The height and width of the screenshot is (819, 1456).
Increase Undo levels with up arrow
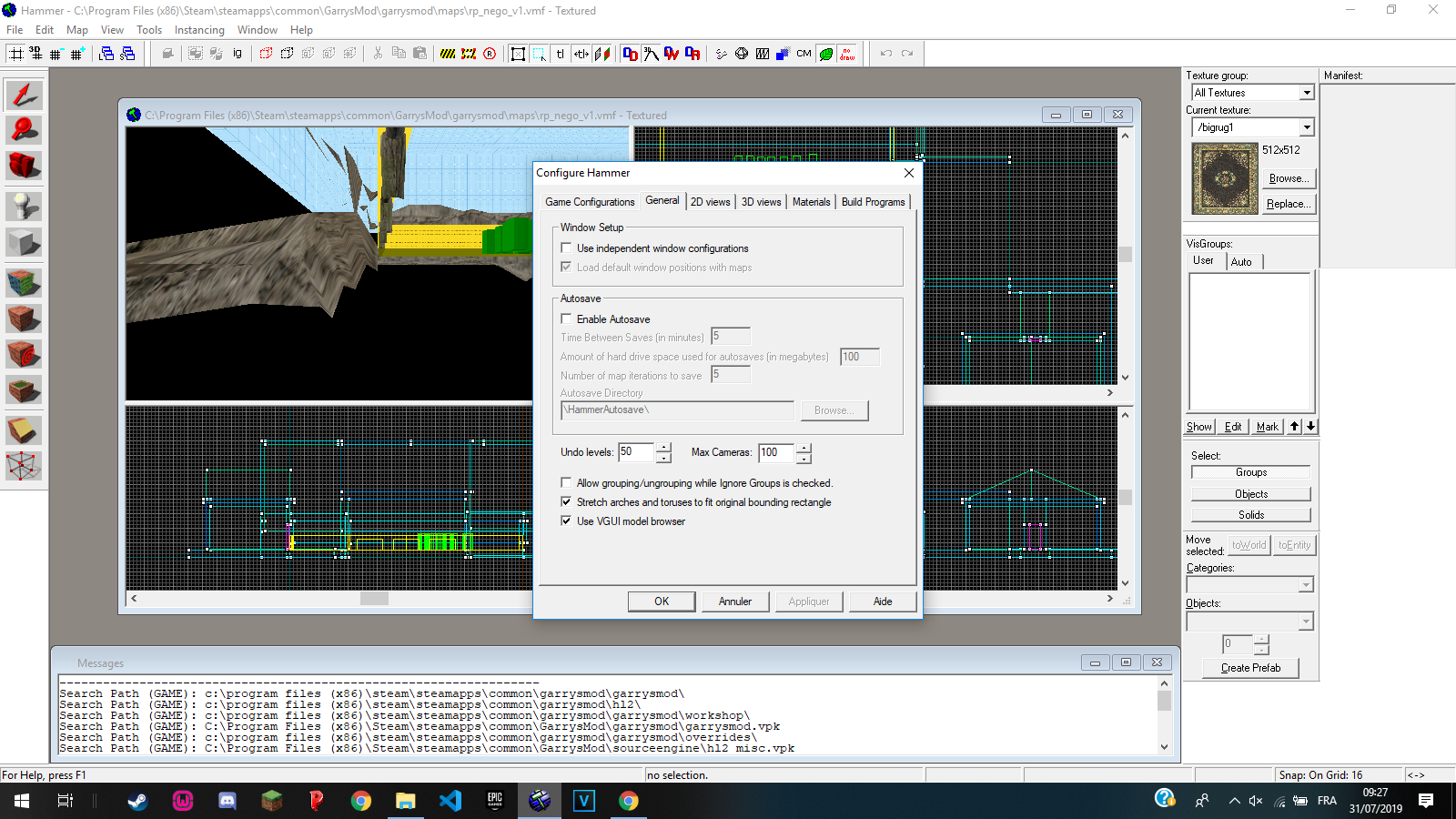coord(663,448)
